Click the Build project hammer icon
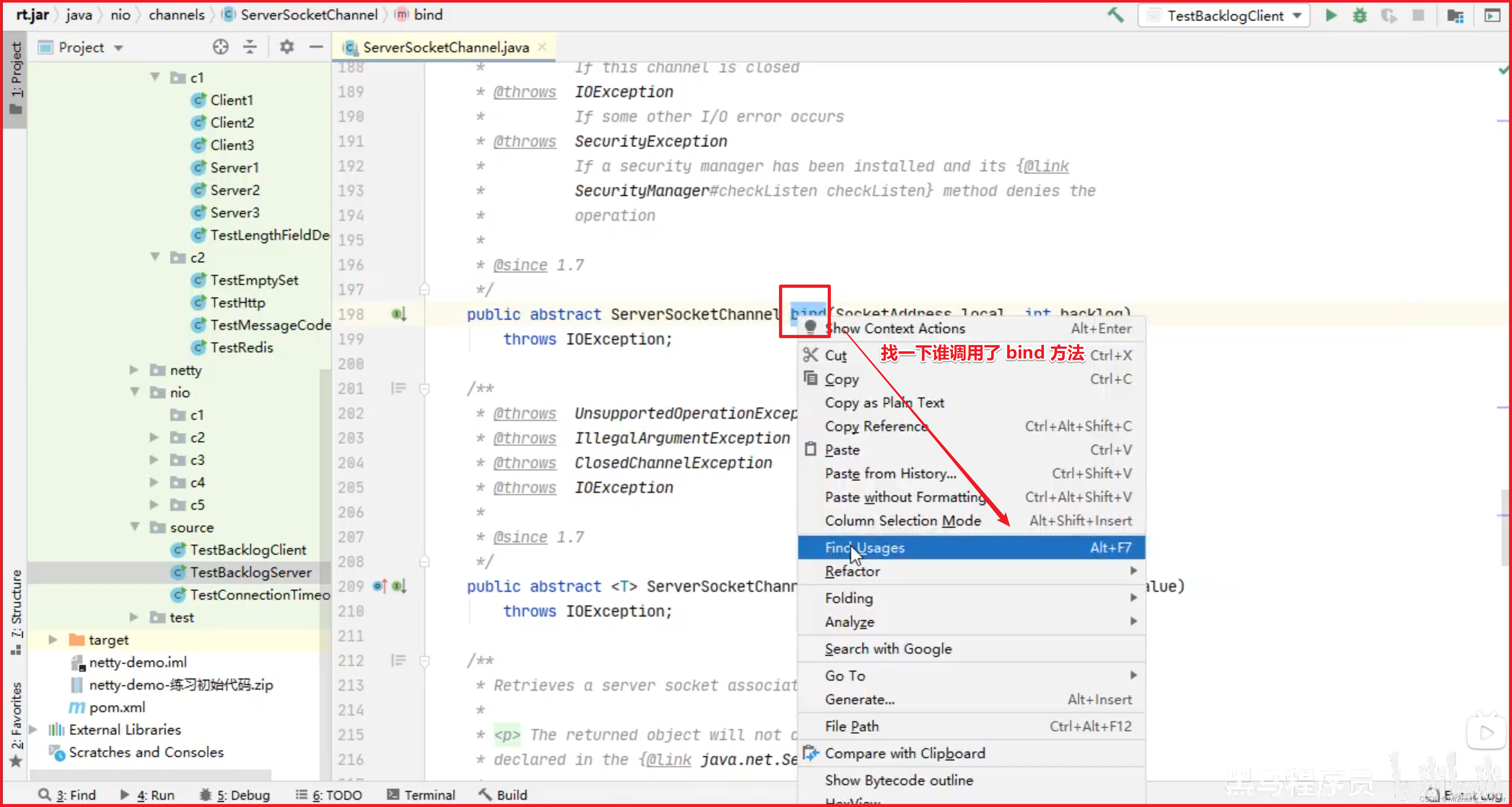 pyautogui.click(x=1115, y=15)
